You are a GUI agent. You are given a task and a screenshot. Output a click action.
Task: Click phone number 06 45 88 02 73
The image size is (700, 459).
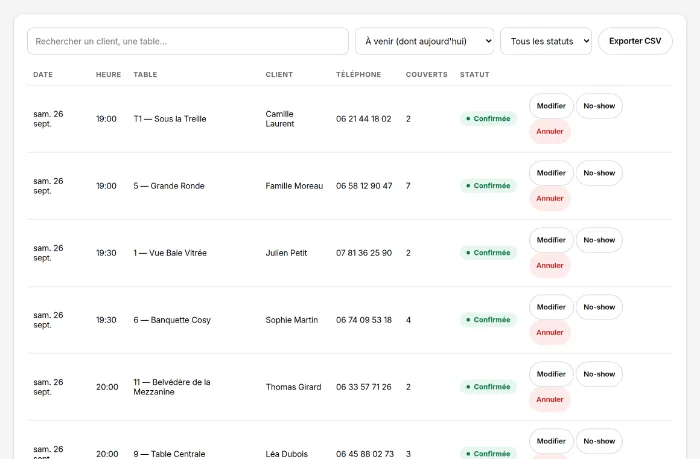point(365,454)
